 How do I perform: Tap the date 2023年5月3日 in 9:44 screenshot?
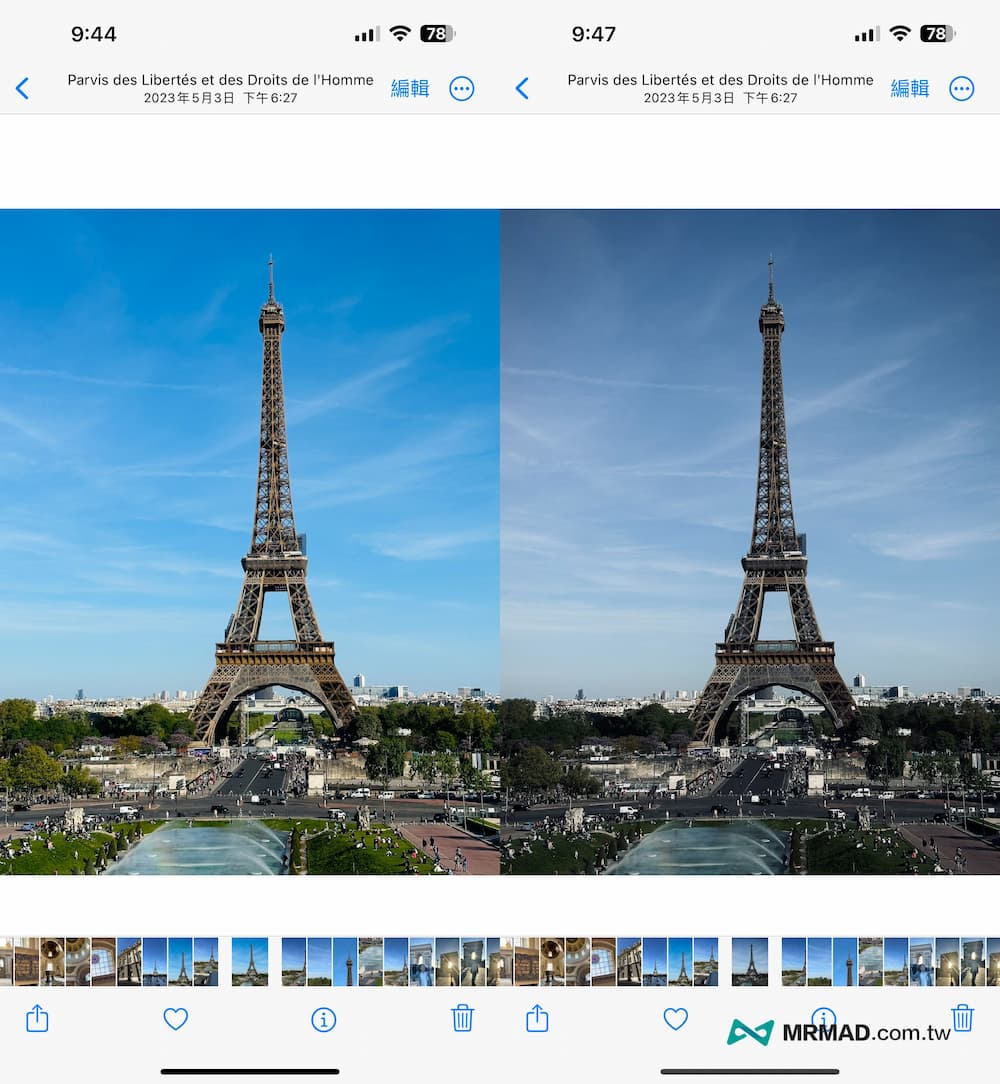[189, 98]
